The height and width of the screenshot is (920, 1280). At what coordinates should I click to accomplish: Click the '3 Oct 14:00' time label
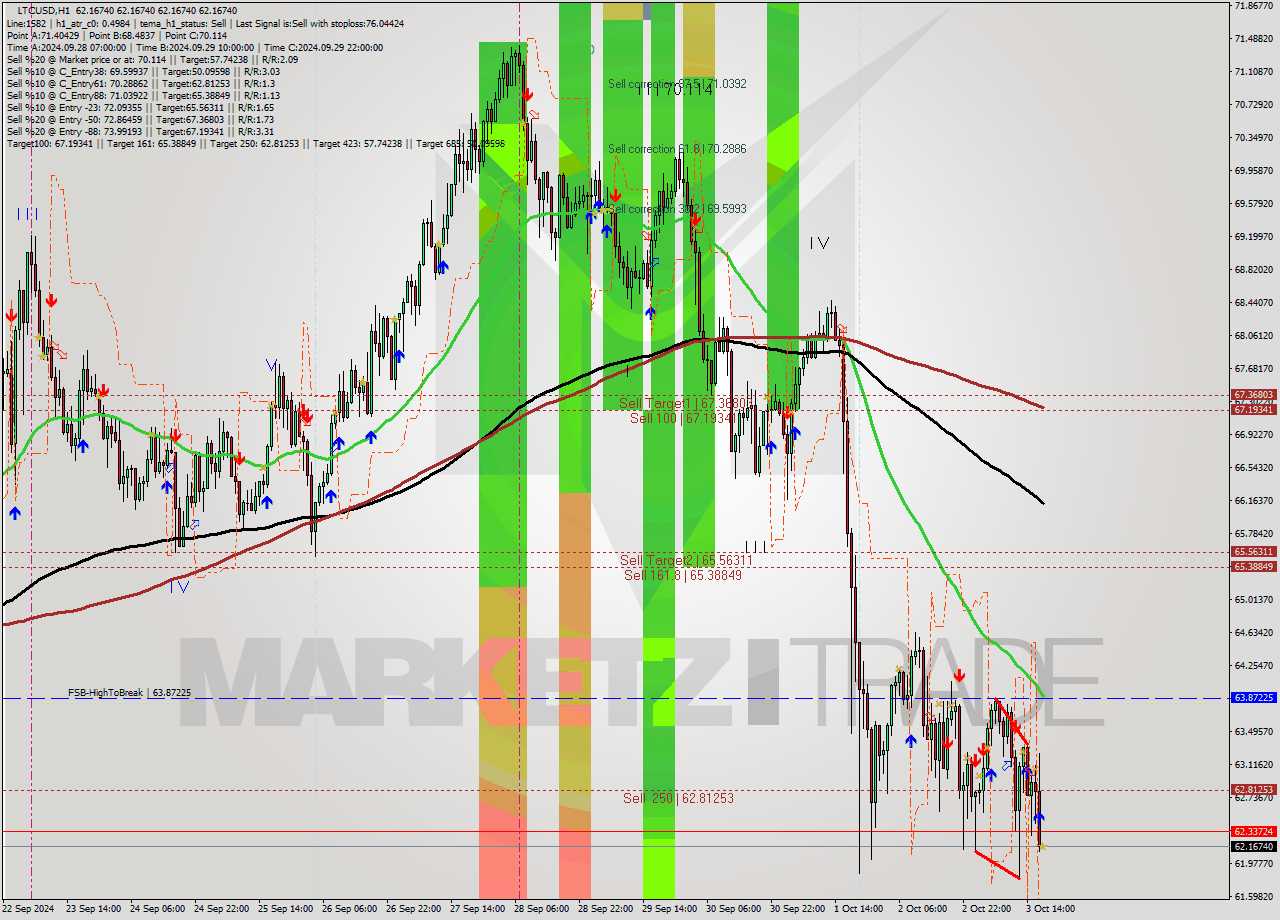[1051, 909]
